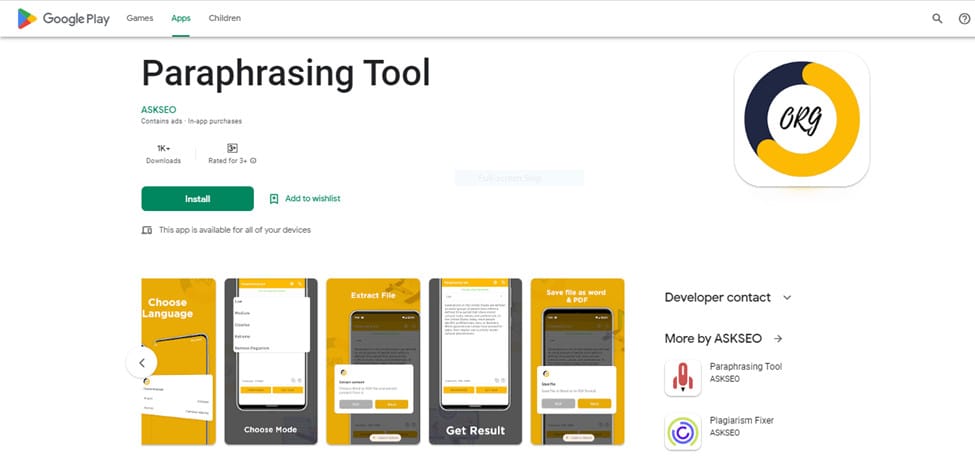Select the Apps tab
The width and height of the screenshot is (975, 458).
[181, 19]
